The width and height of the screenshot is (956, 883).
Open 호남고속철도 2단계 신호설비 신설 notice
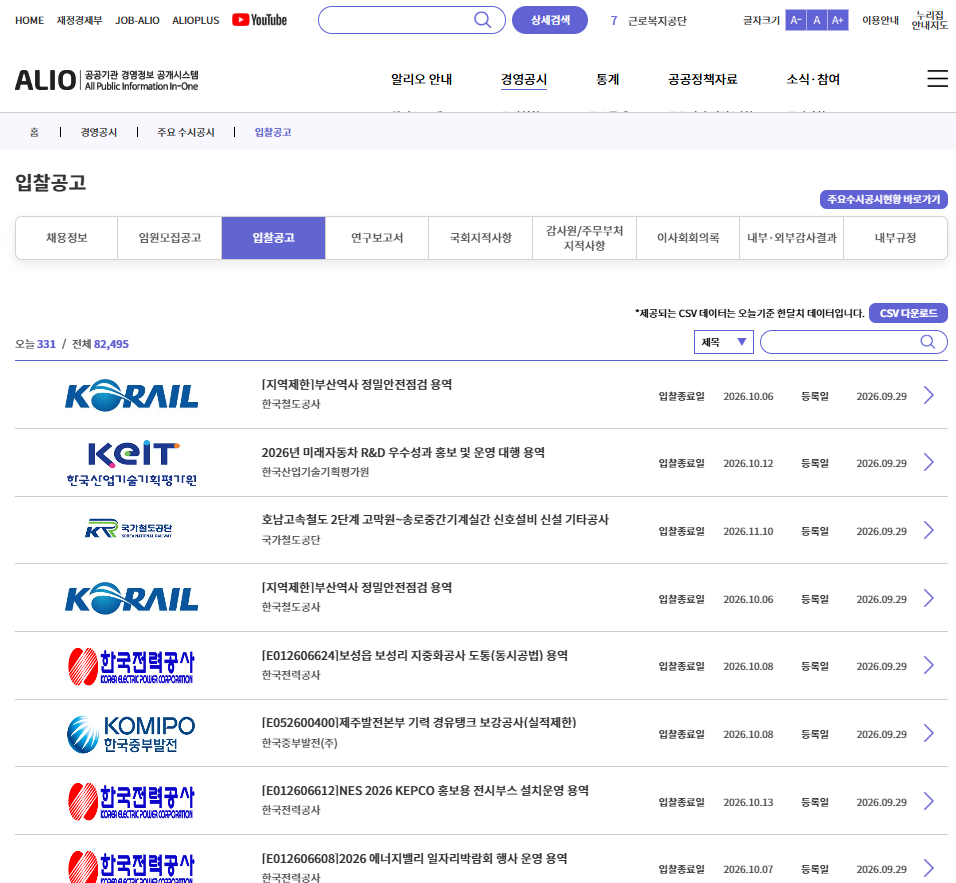(435, 520)
